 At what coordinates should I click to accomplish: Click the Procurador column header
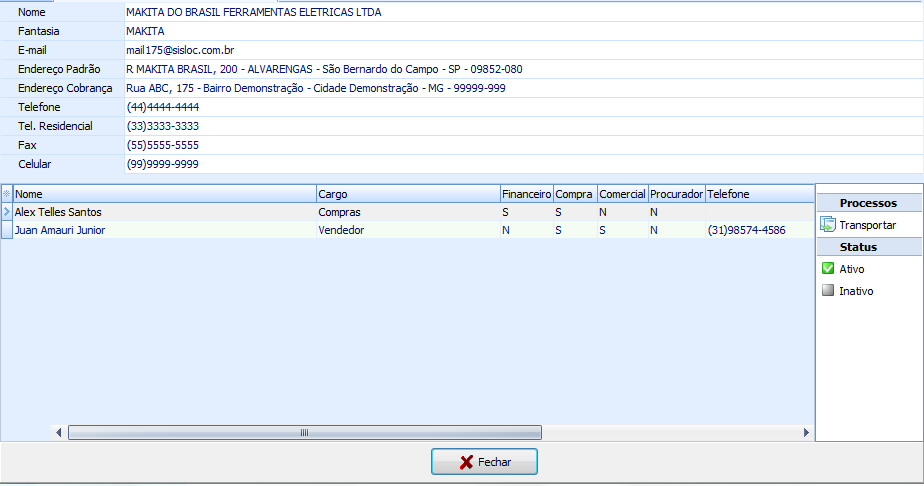click(676, 194)
